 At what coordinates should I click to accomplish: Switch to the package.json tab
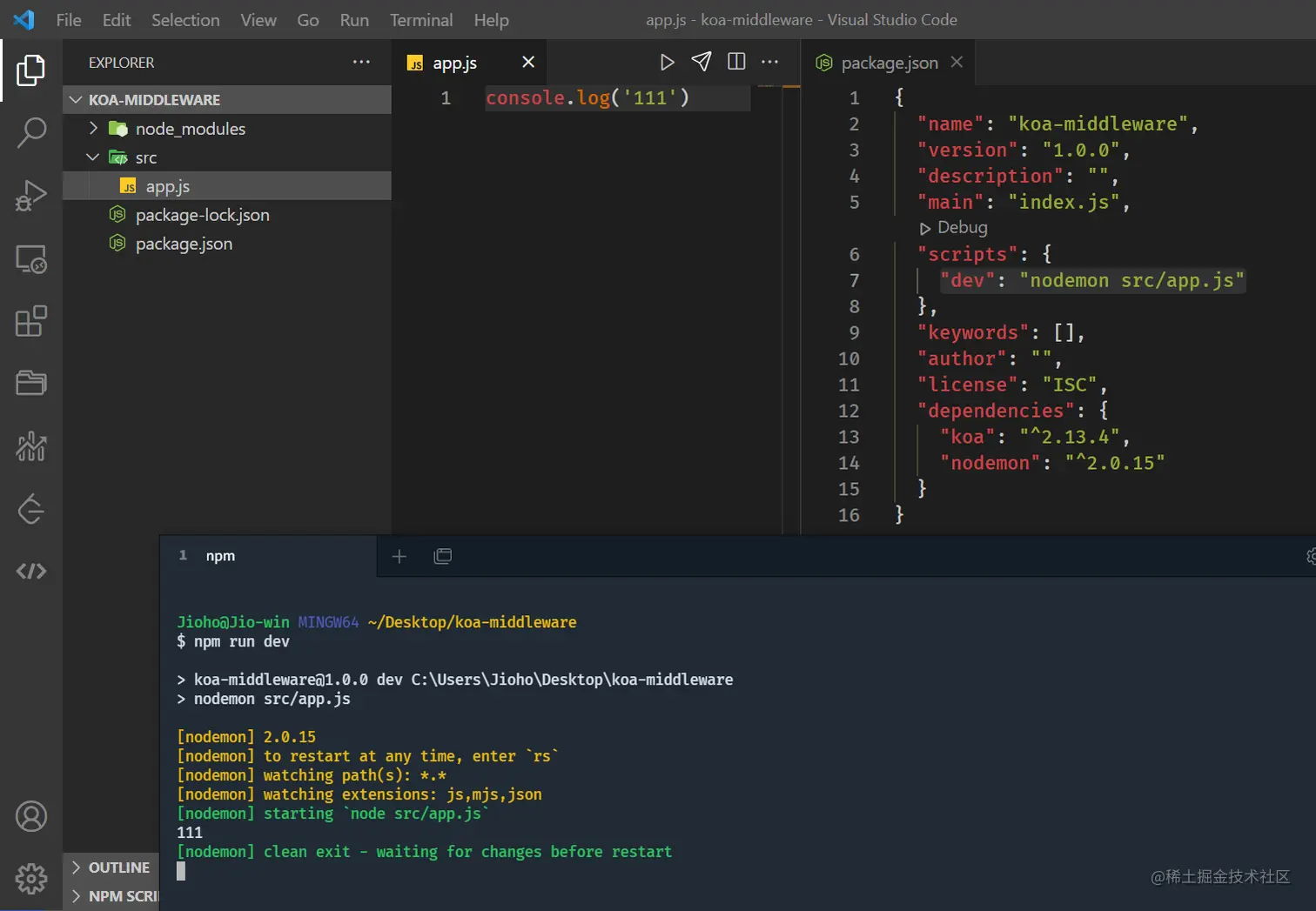coord(890,63)
